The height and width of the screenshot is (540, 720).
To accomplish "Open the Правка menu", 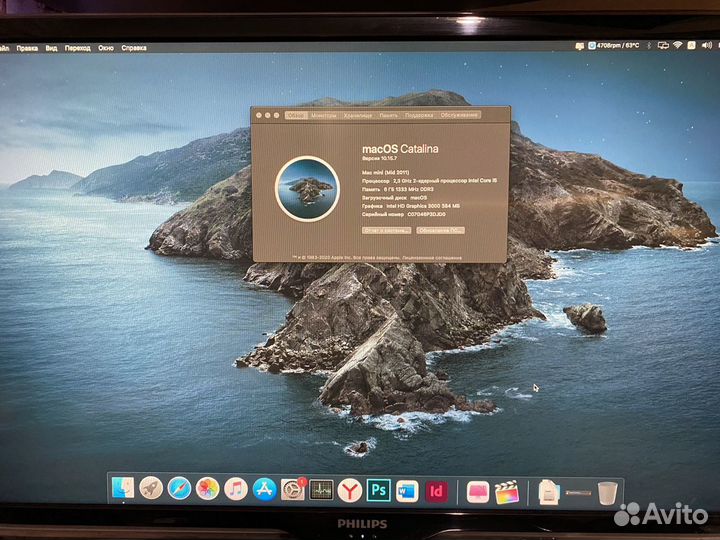I will (27, 48).
